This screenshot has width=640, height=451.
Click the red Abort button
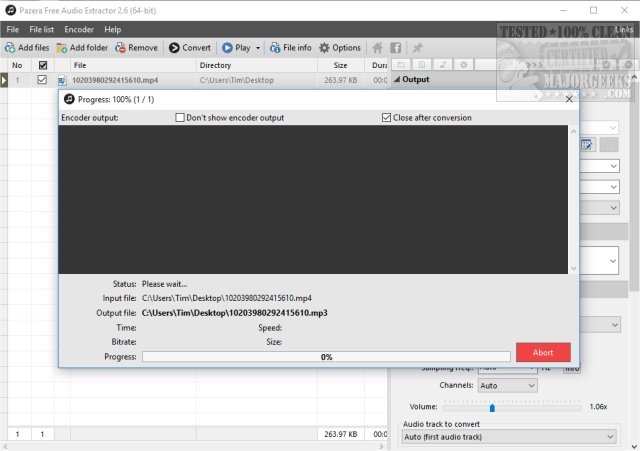pyautogui.click(x=543, y=352)
